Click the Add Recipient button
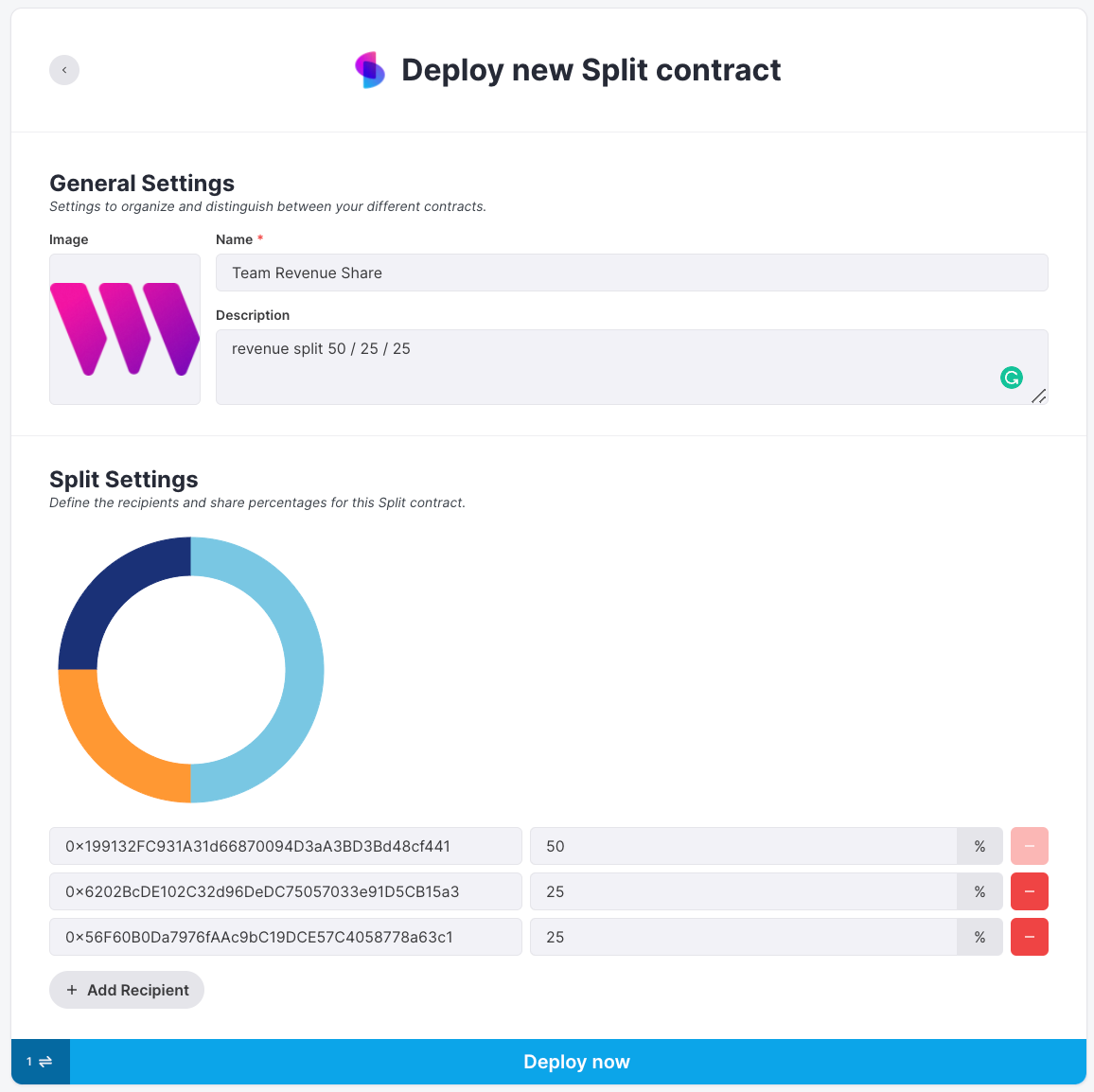This screenshot has width=1094, height=1092. point(126,990)
